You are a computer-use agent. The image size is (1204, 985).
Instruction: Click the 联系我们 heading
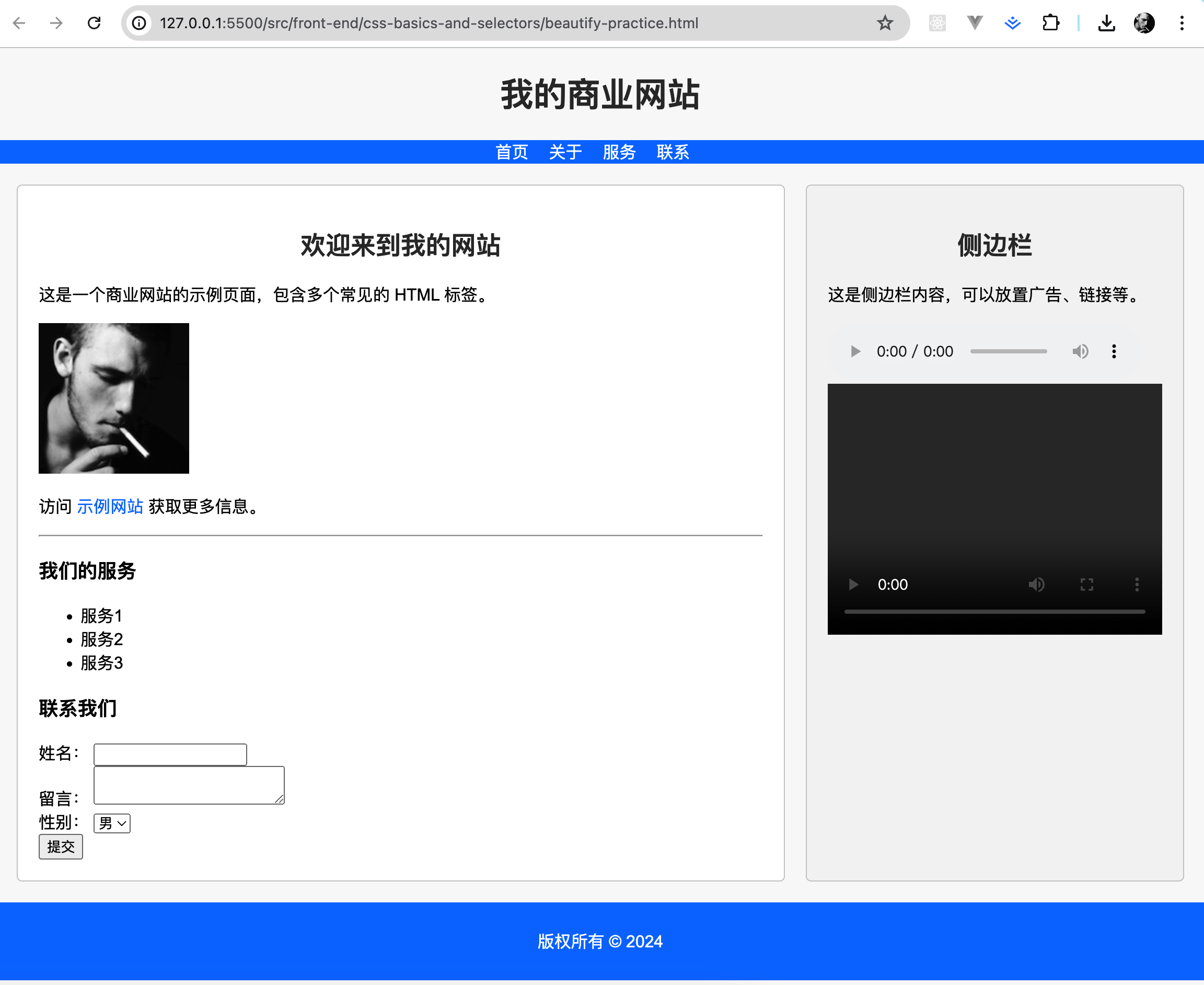point(78,708)
